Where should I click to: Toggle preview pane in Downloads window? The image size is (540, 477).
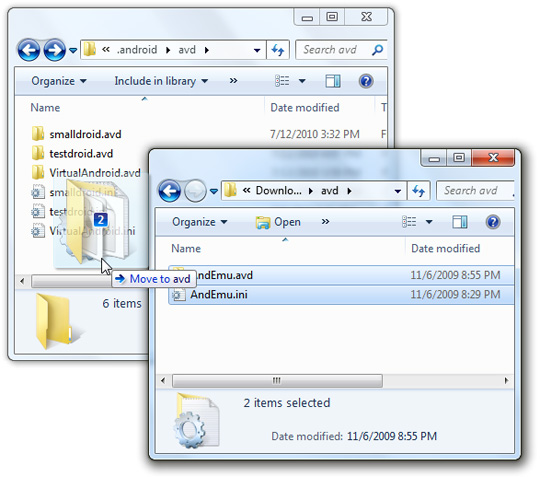460,222
